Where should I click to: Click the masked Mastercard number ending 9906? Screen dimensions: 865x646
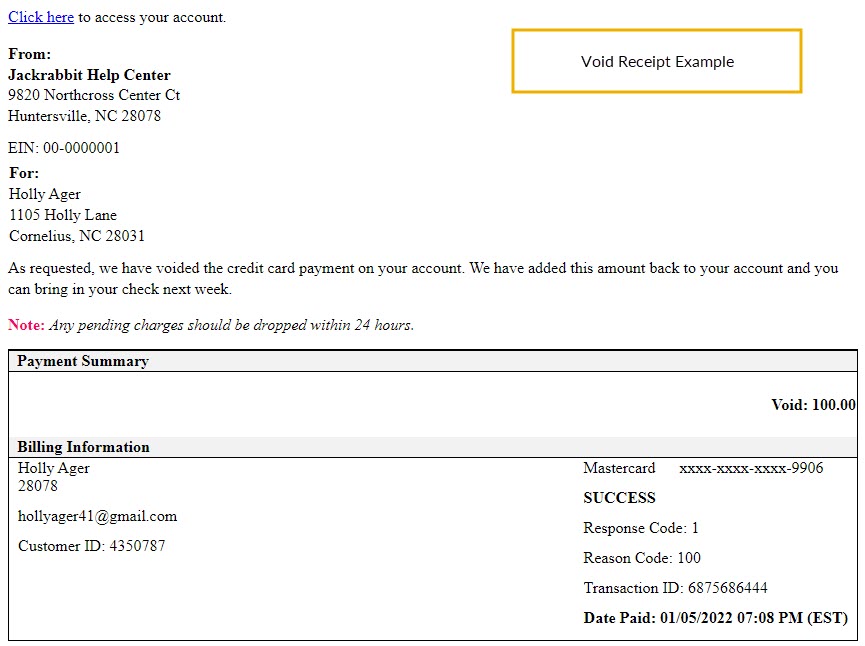751,468
